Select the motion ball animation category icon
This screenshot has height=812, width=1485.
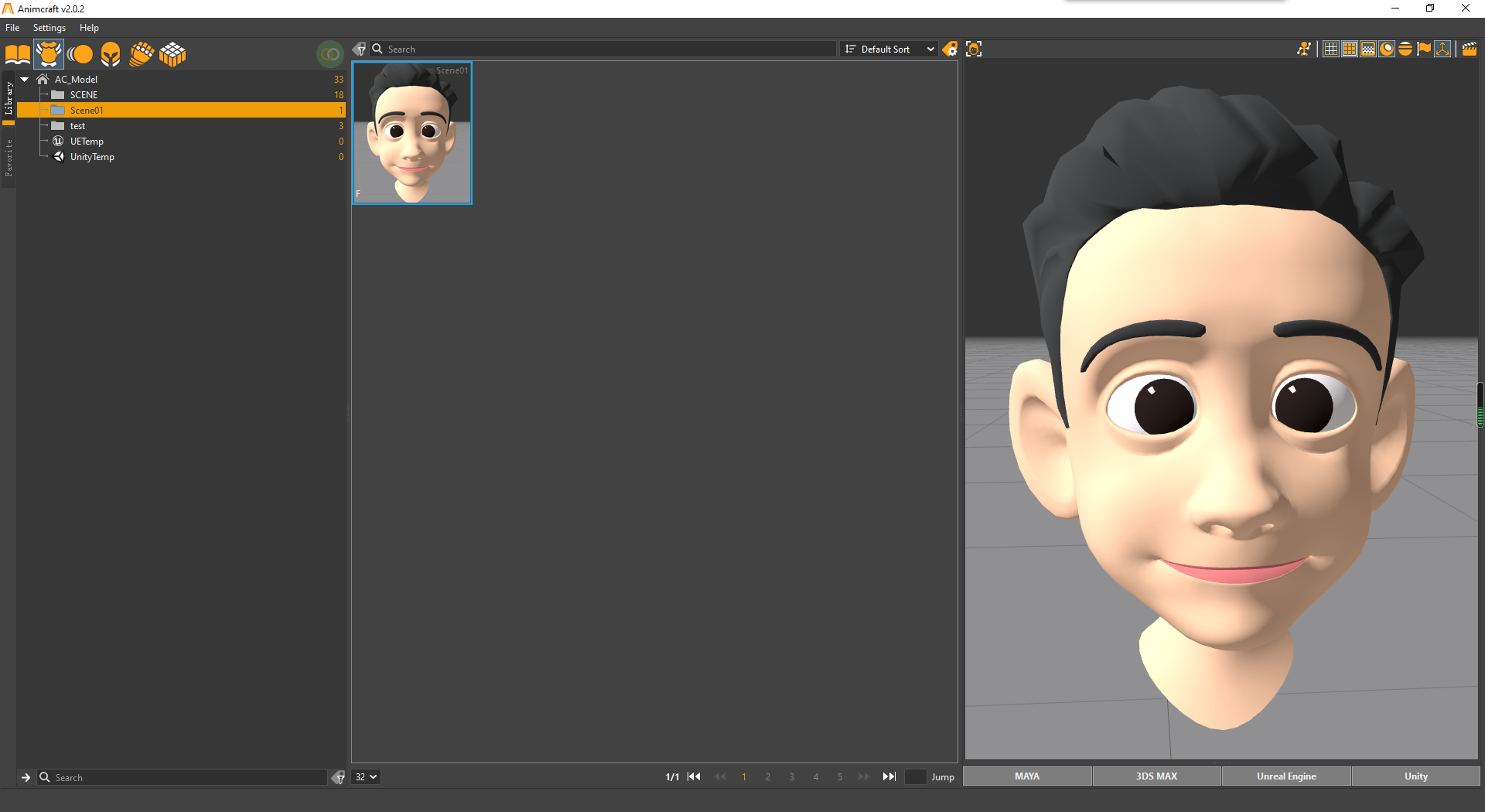(x=80, y=54)
